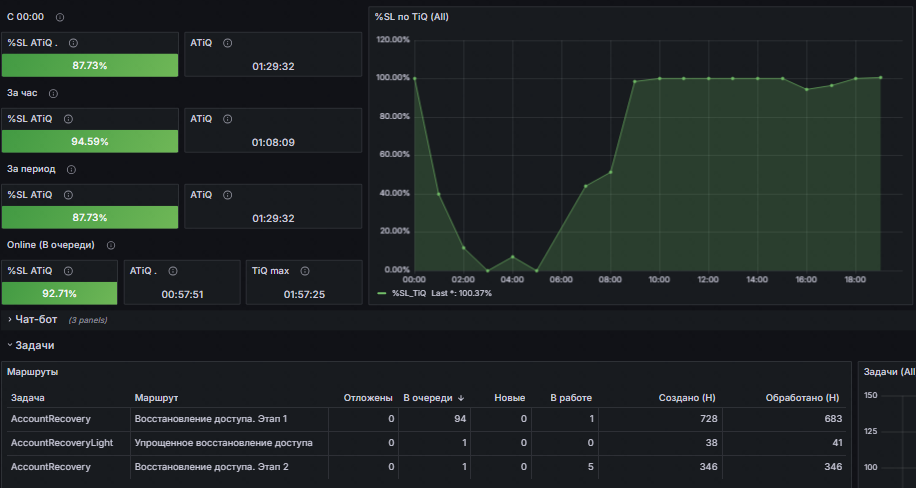916x488 pixels.
Task: Click info icon beside За час heading
Action: tap(53, 94)
